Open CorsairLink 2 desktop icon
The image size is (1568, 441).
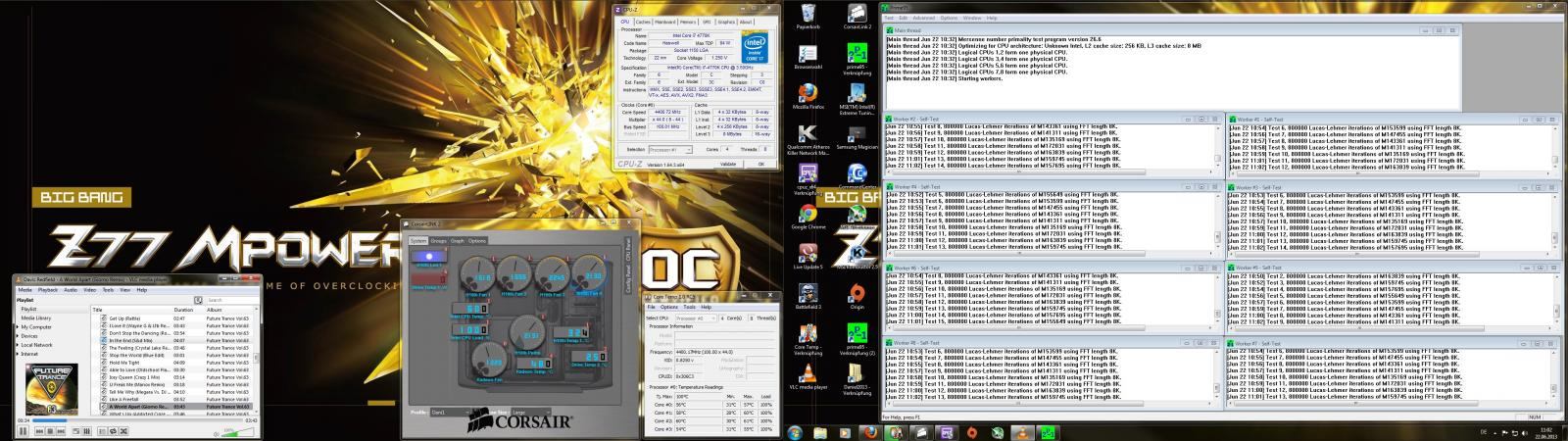857,17
